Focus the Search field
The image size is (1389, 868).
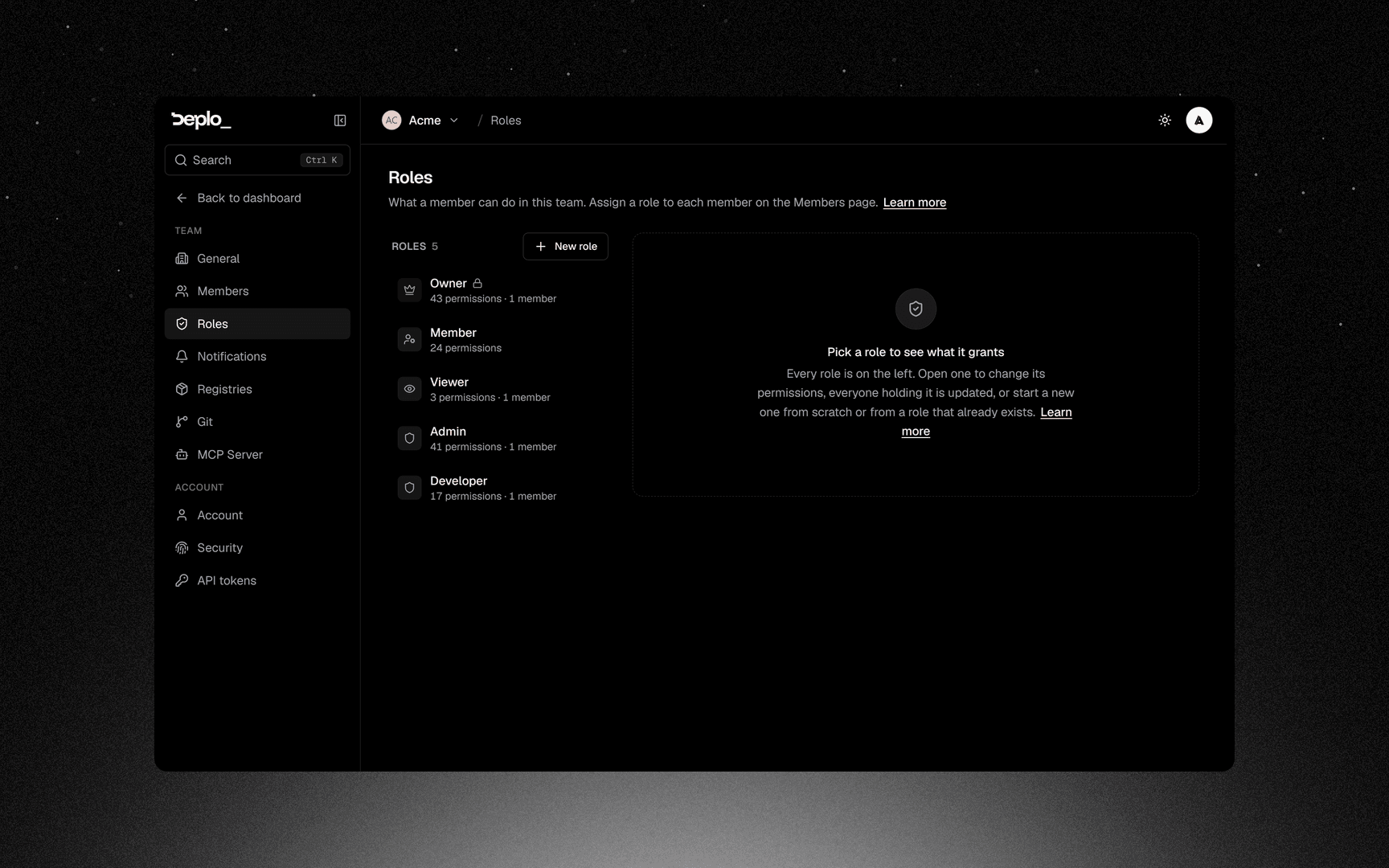tap(257, 160)
